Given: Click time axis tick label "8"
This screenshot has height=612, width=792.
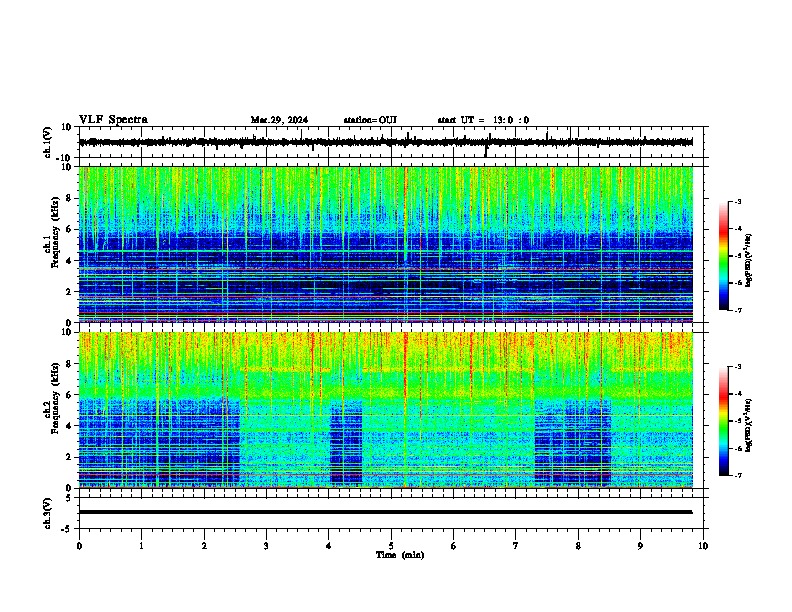Looking at the screenshot, I should 578,546.
